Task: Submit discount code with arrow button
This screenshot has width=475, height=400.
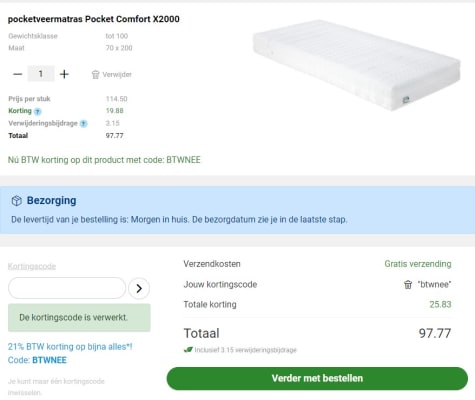Action: click(139, 288)
